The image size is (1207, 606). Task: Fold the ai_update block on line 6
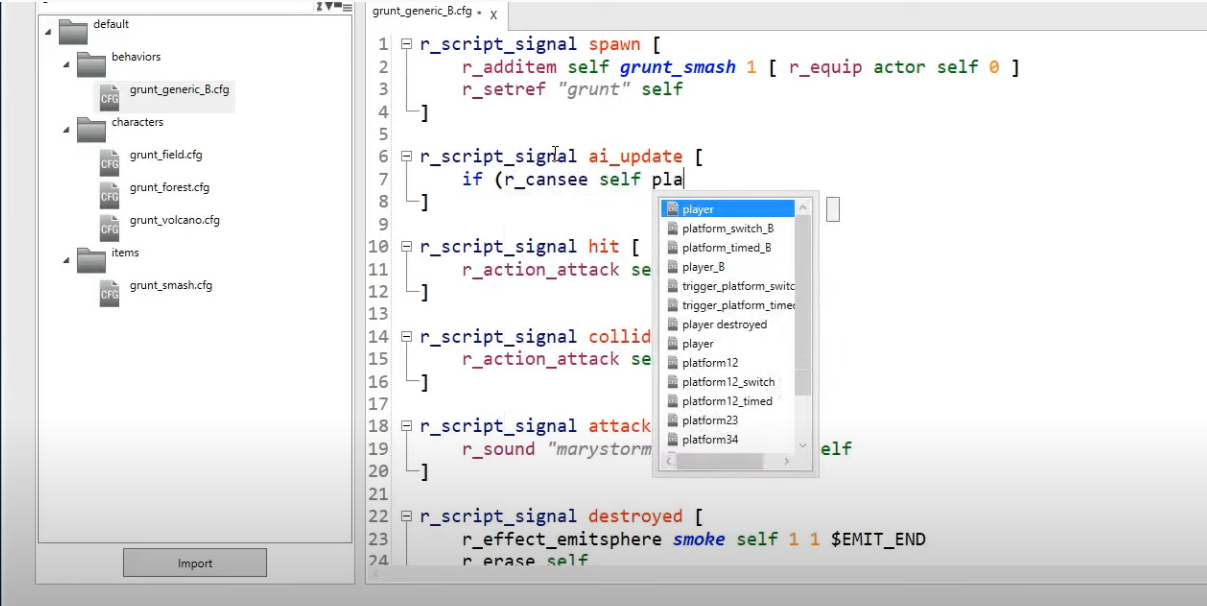click(x=406, y=157)
